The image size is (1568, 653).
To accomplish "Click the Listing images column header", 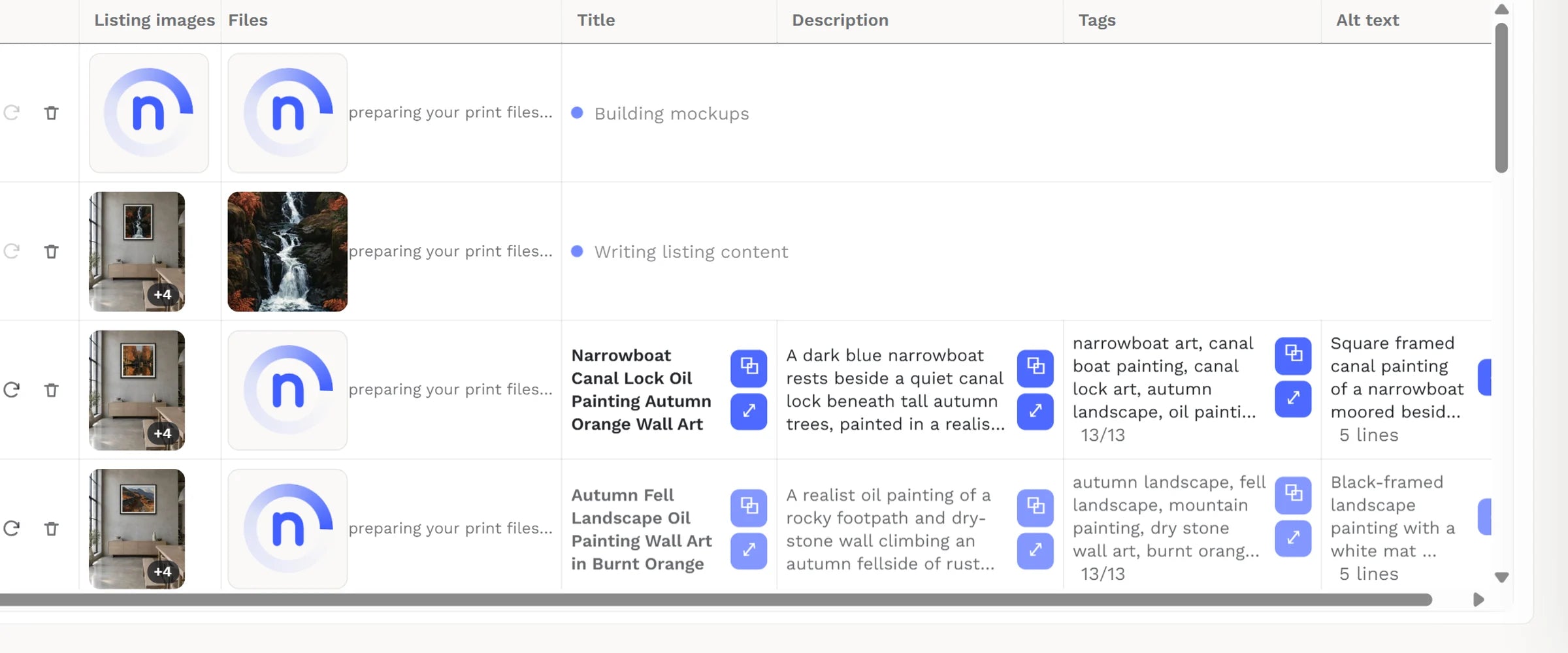I will (154, 20).
